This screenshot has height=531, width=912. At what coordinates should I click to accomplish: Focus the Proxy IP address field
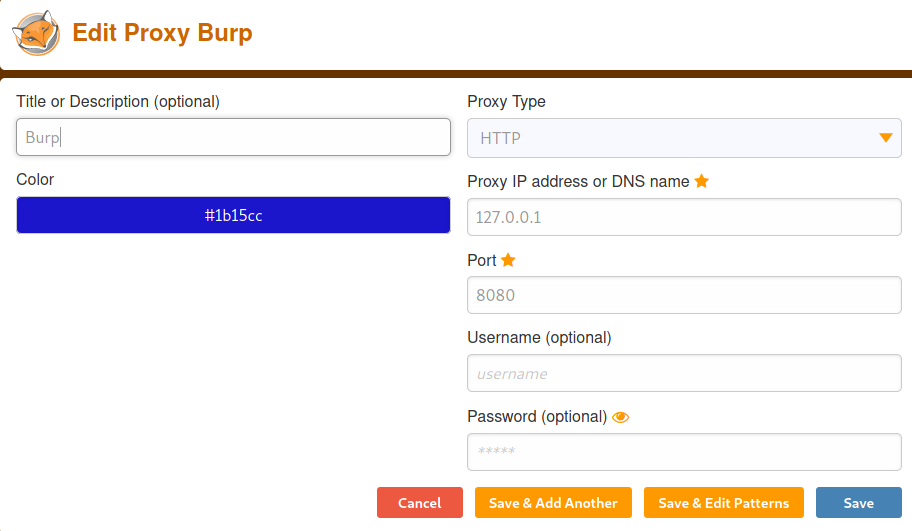[x=684, y=217]
